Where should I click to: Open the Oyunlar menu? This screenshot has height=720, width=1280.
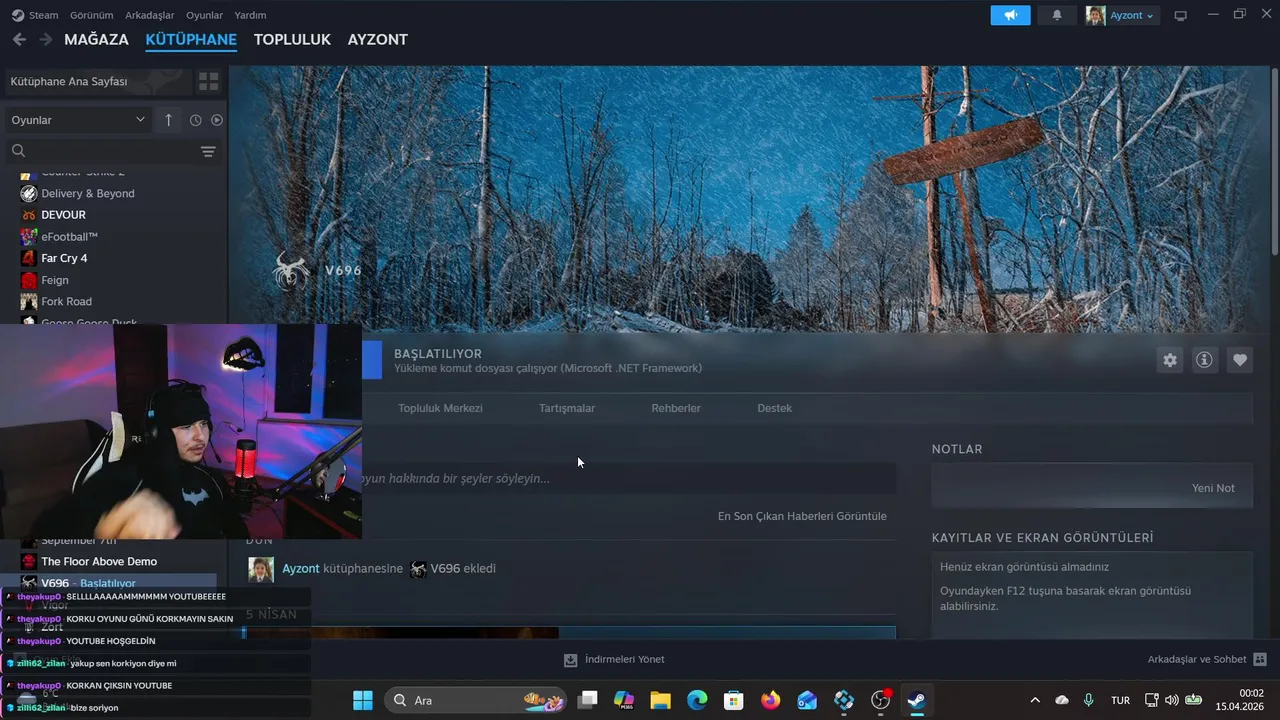(204, 15)
